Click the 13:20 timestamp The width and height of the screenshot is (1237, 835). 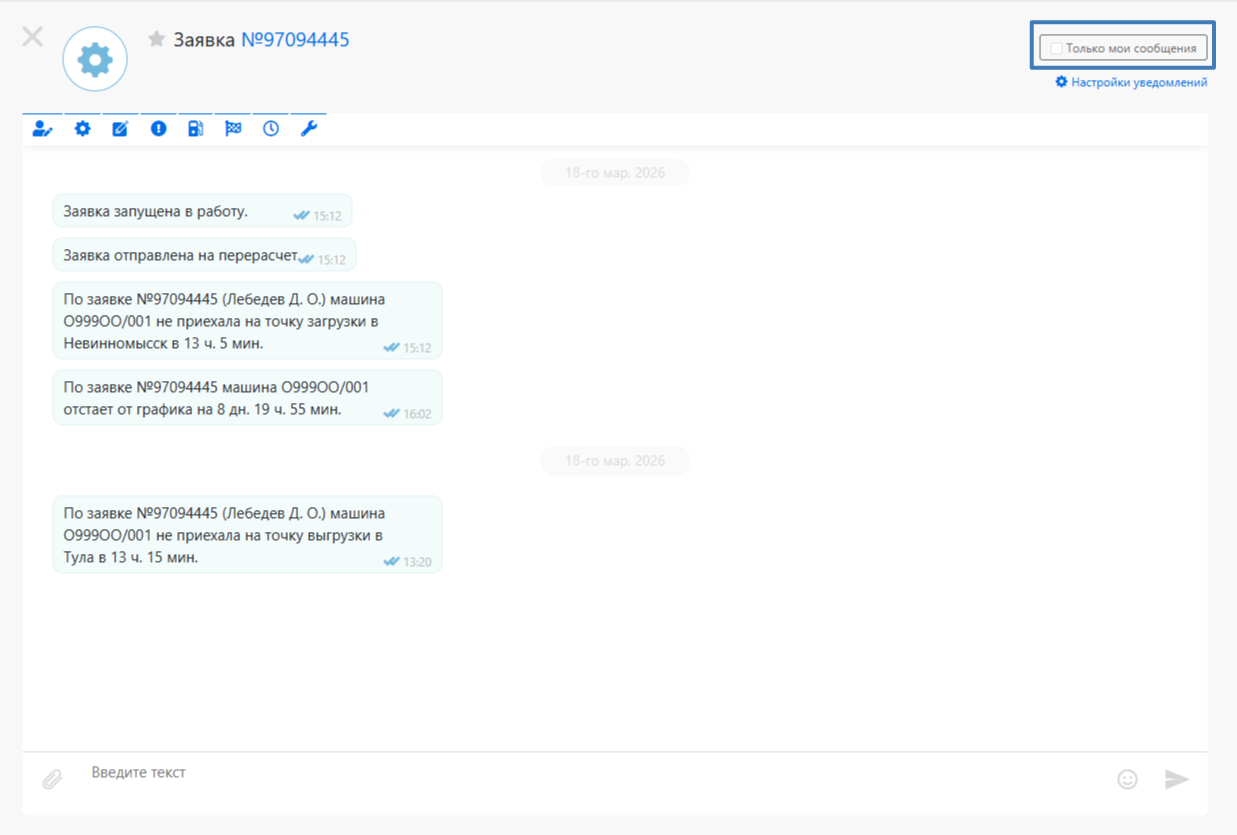click(417, 562)
